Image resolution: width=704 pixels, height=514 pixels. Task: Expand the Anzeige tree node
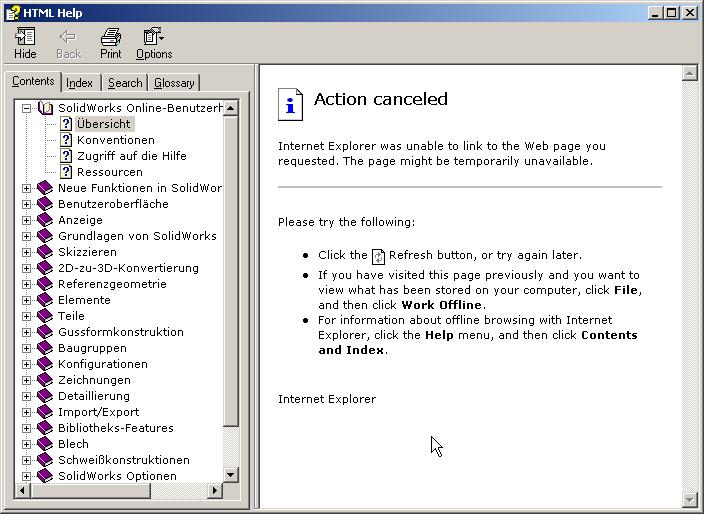(26, 220)
